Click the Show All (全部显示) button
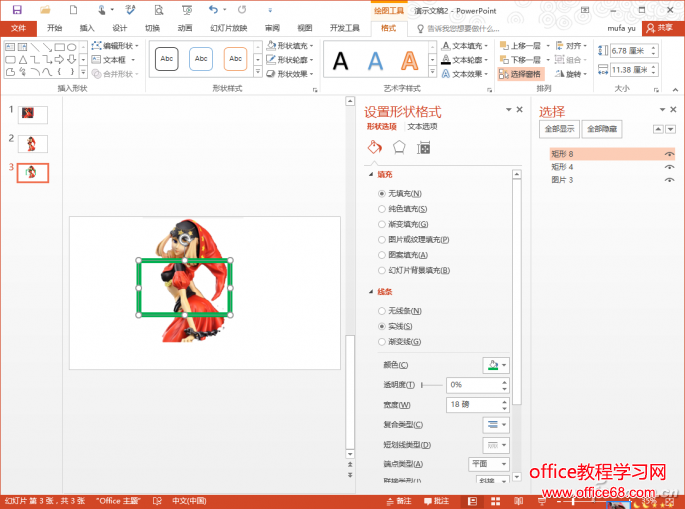Viewport: 685px width, 509px height. (559, 129)
